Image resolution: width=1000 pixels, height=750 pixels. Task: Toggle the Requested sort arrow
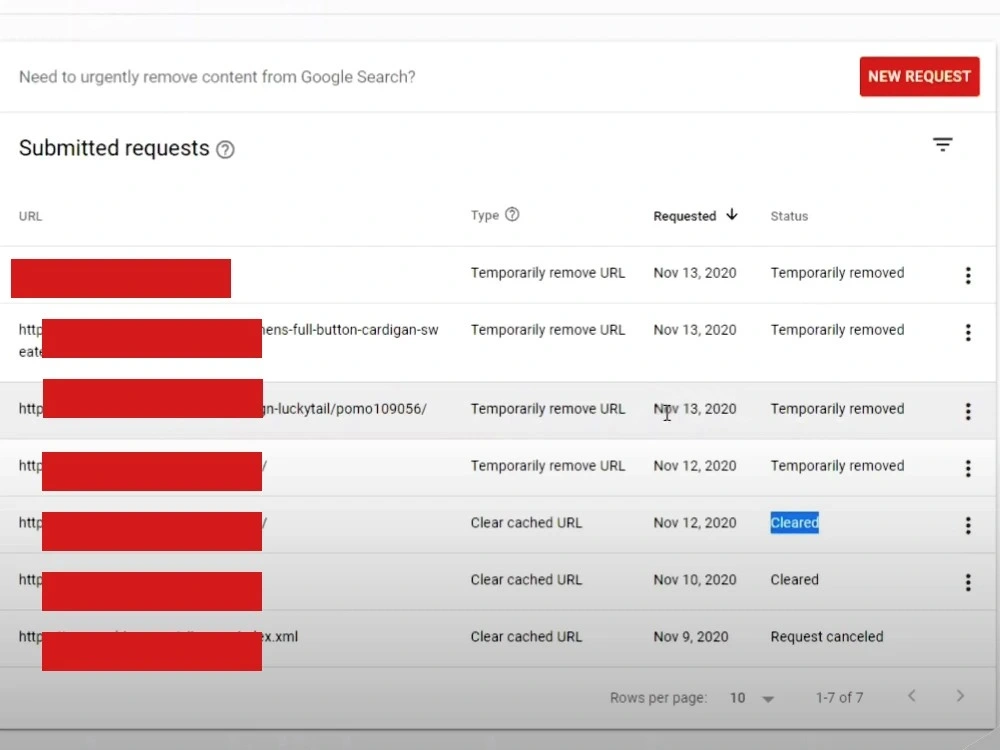(x=732, y=215)
